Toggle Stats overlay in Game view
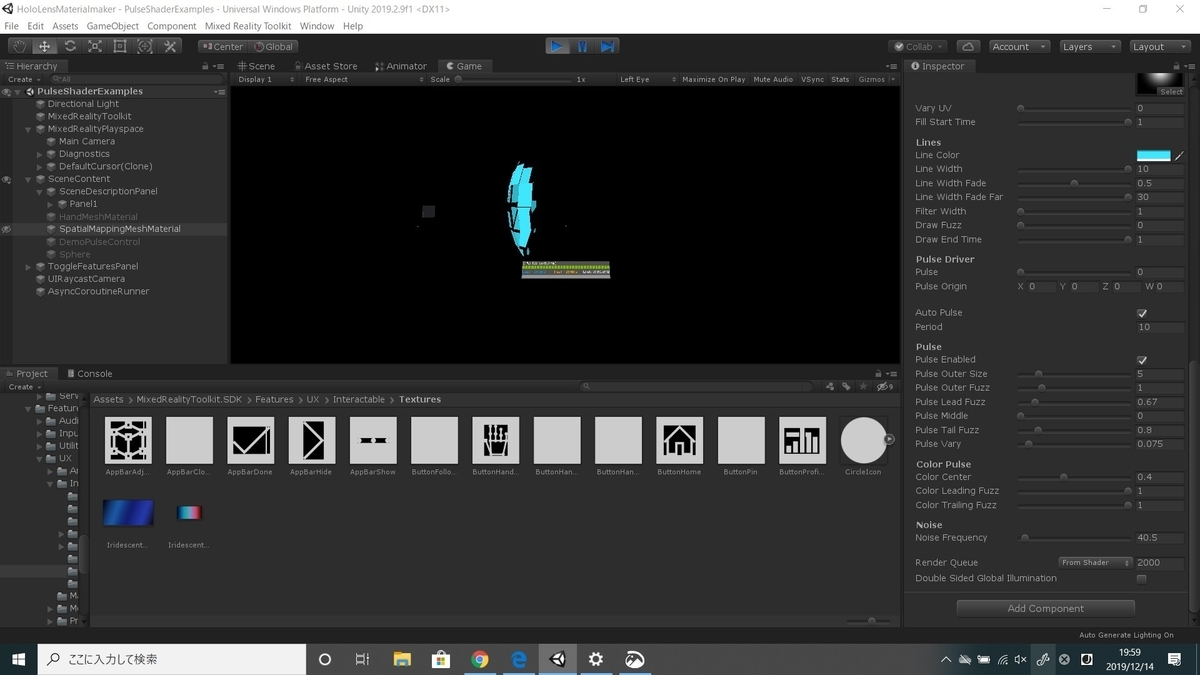Viewport: 1200px width, 675px height. pyautogui.click(x=840, y=79)
